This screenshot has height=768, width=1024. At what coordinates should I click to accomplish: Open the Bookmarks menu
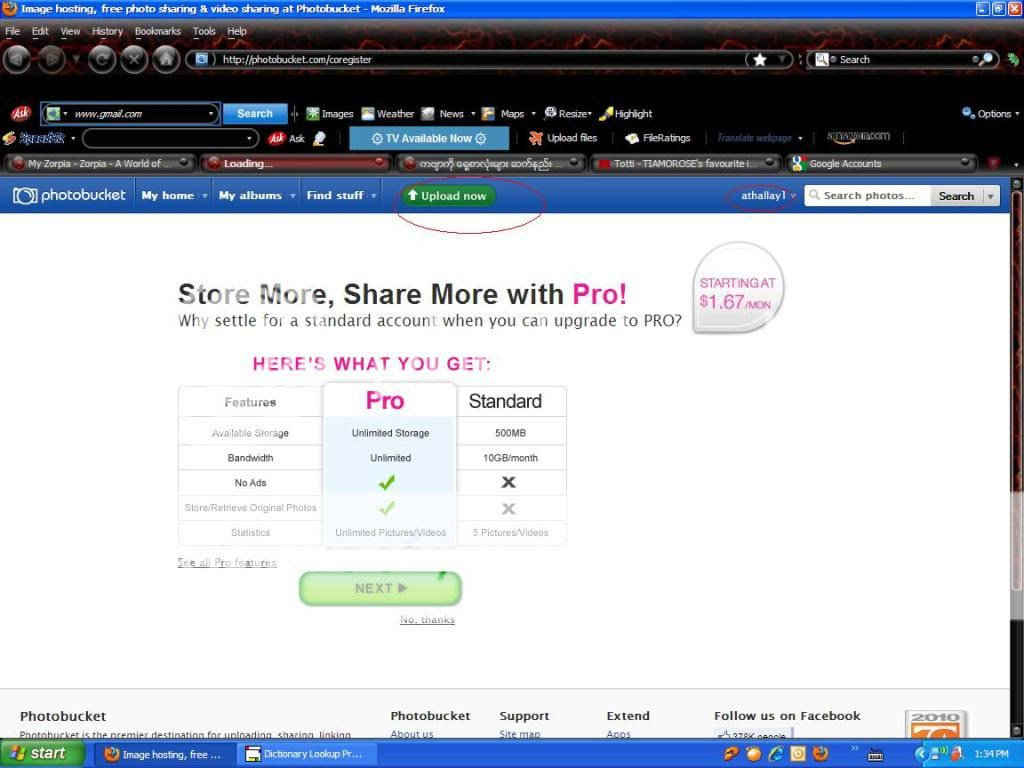click(x=157, y=31)
